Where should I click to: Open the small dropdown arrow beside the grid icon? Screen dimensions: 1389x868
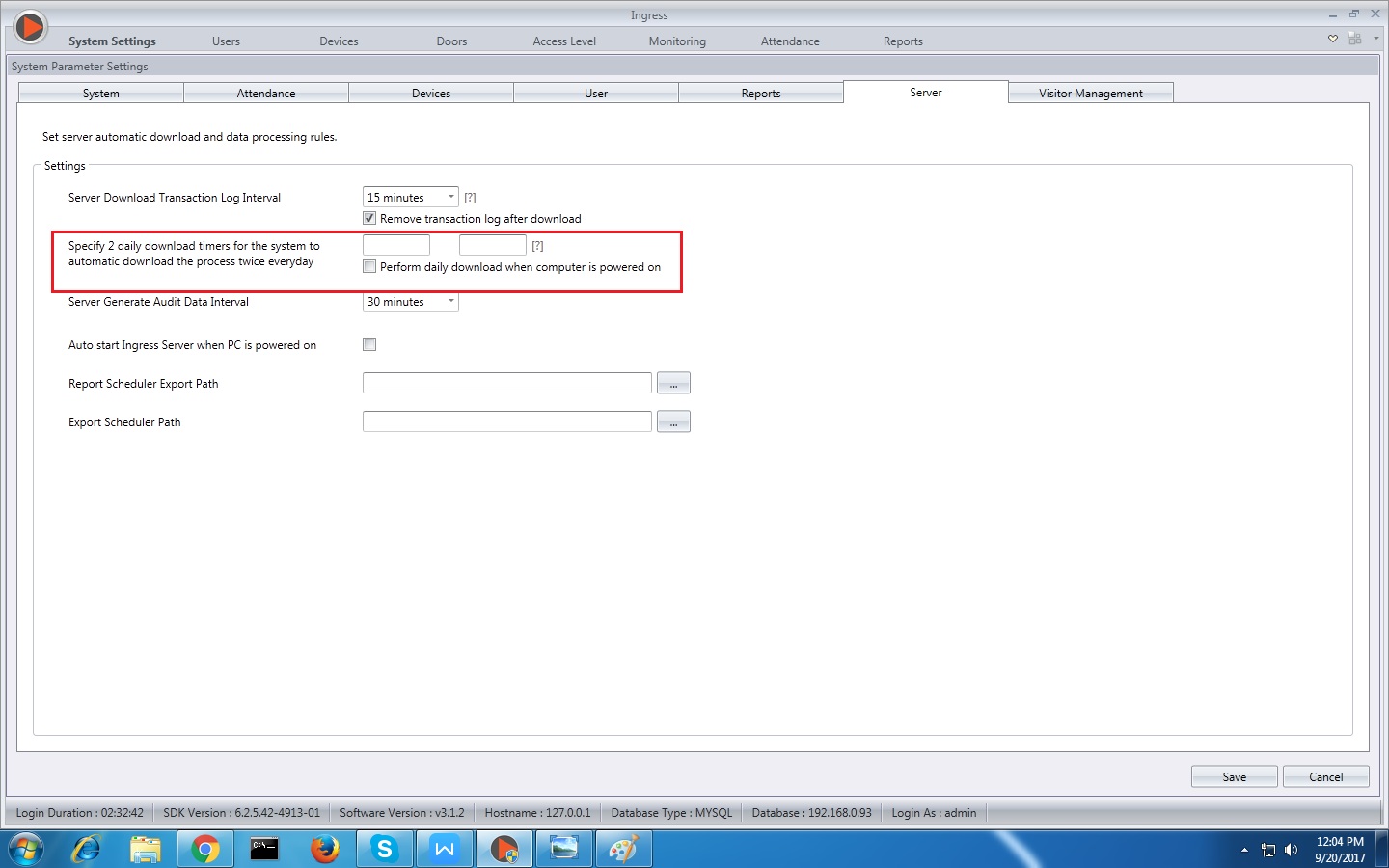point(1376,39)
